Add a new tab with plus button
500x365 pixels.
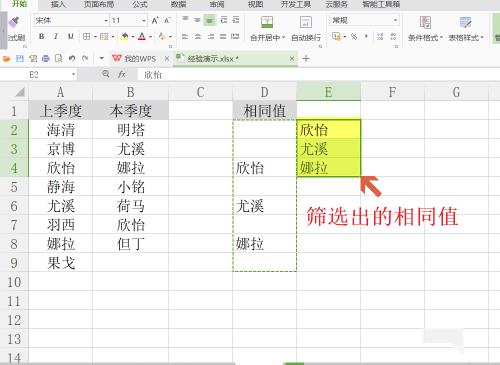306,59
